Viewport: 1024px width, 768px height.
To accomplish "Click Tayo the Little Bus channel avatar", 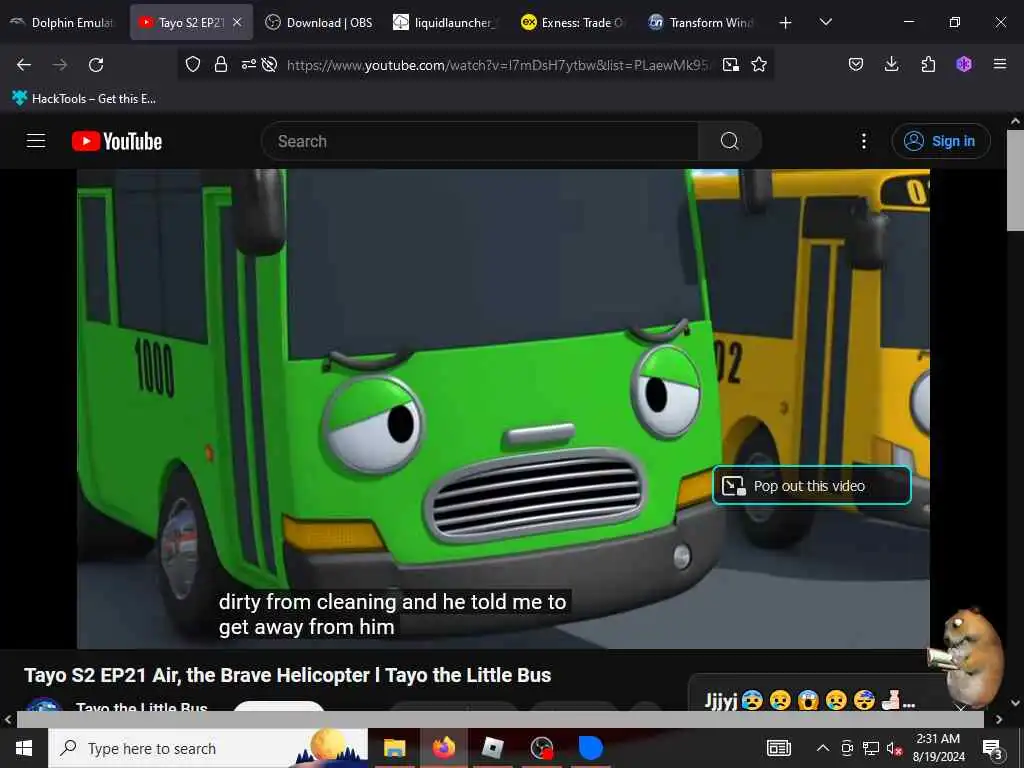I will click(x=44, y=706).
